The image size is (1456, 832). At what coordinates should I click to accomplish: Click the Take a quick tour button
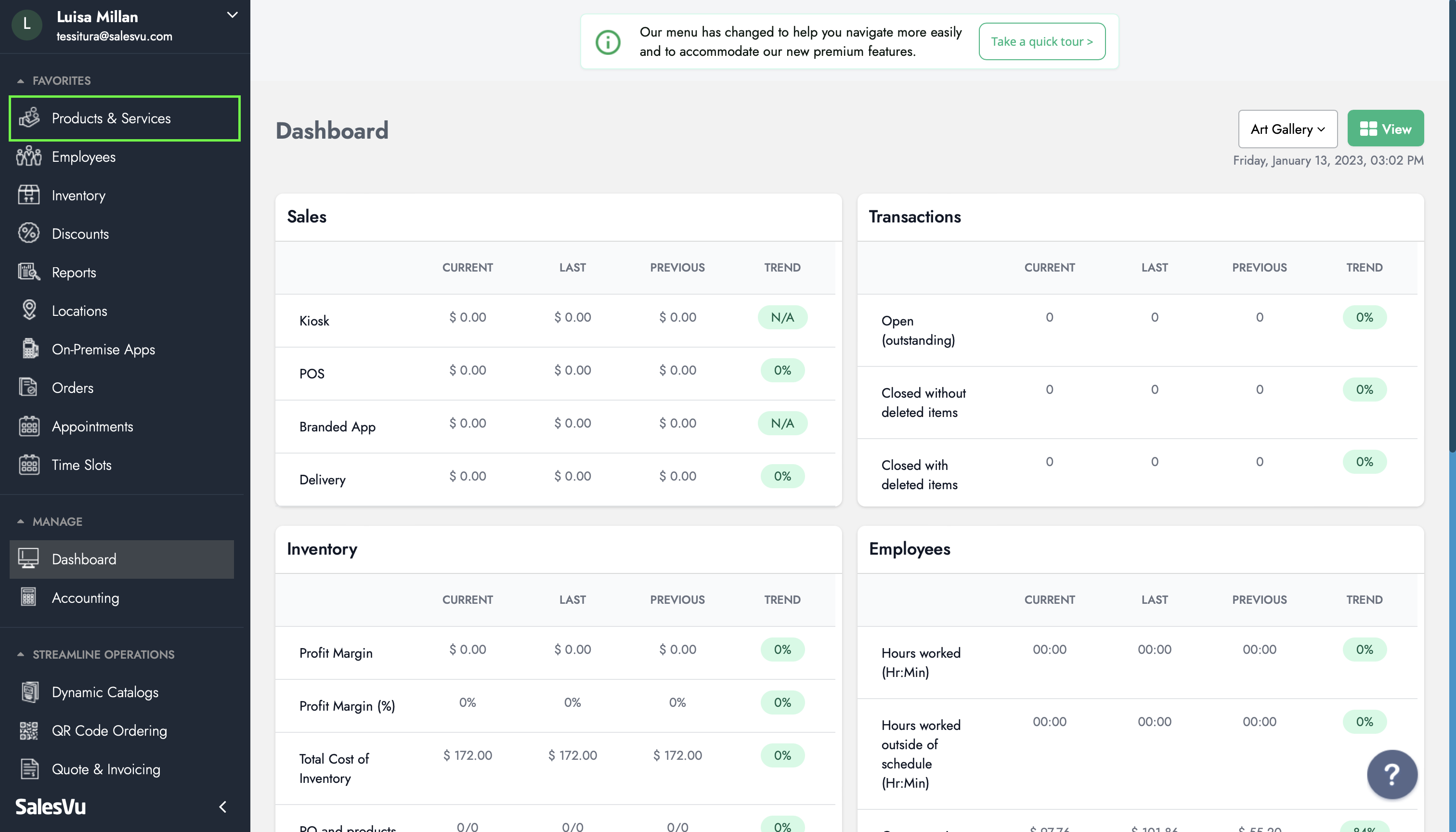1041,41
